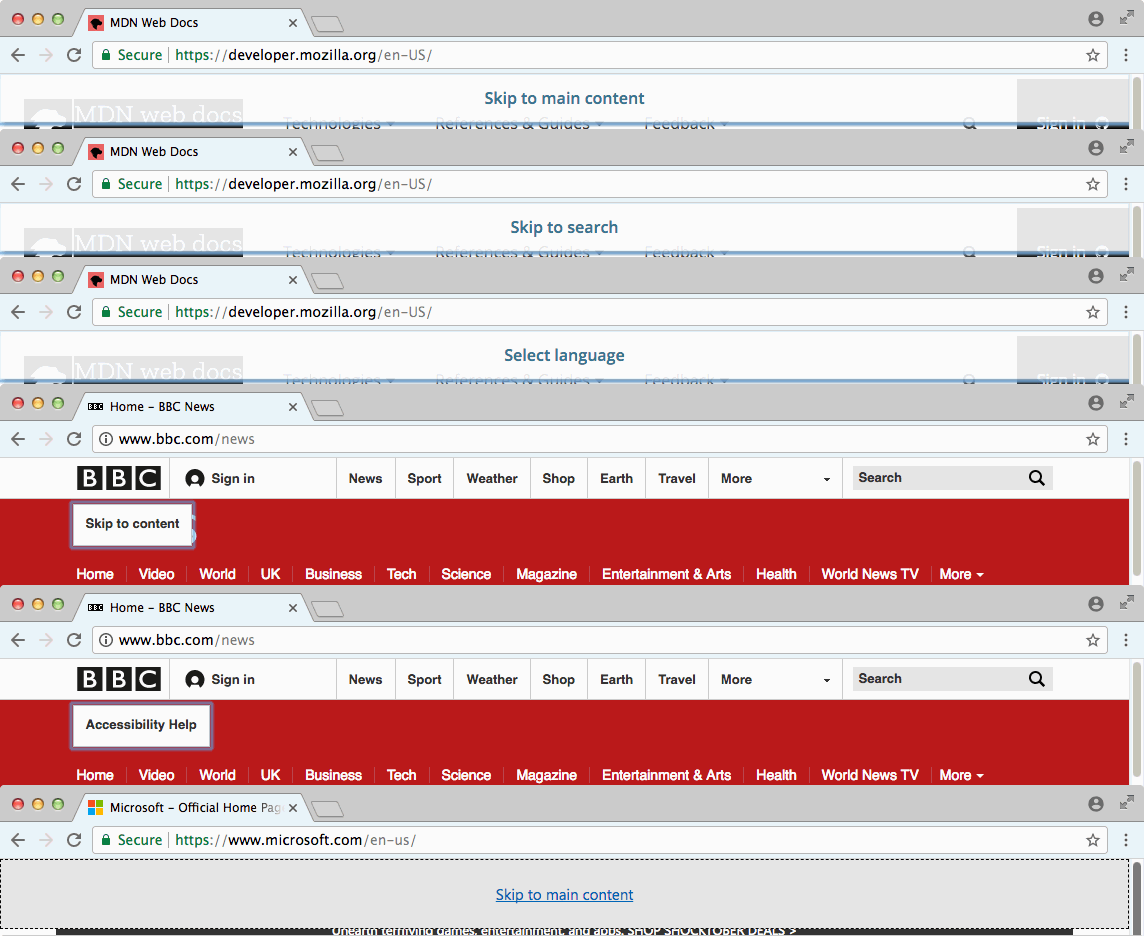Close the MDN tab in "Skip to search" window
This screenshot has height=936, width=1144.
(x=293, y=152)
